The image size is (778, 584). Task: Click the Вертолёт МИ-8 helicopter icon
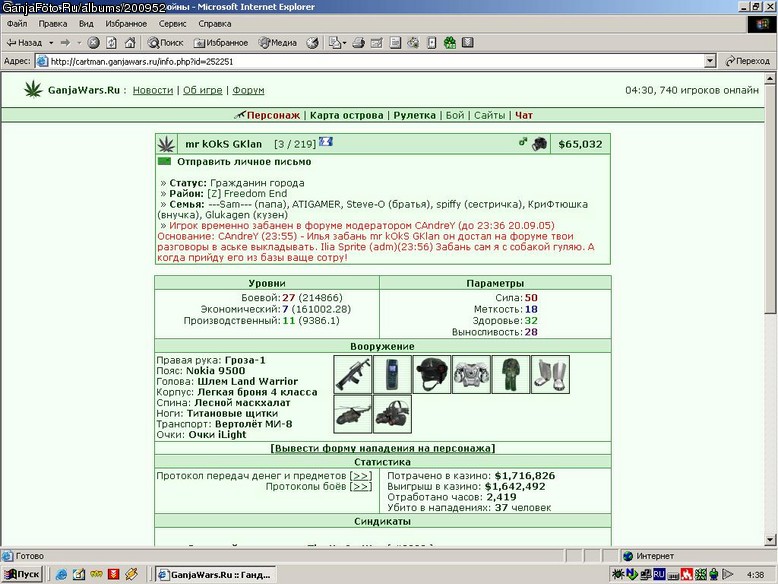[x=352, y=414]
